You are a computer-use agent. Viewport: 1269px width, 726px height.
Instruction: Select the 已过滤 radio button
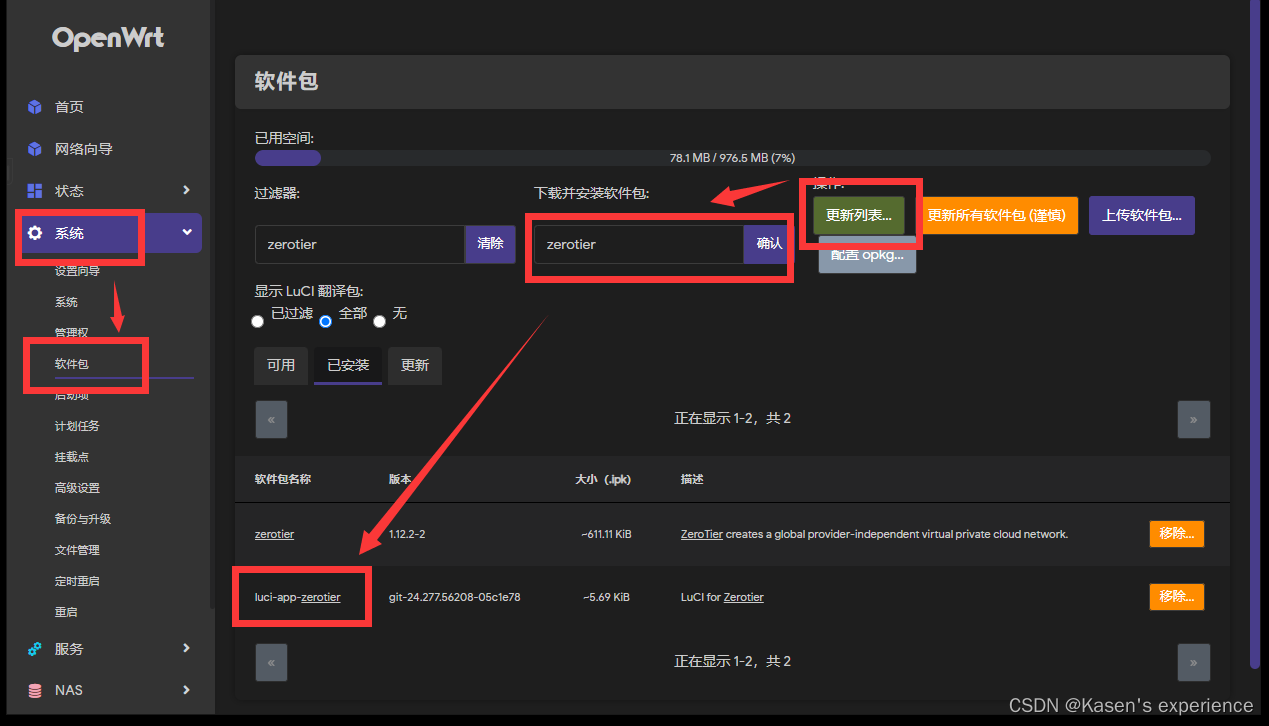click(258, 321)
